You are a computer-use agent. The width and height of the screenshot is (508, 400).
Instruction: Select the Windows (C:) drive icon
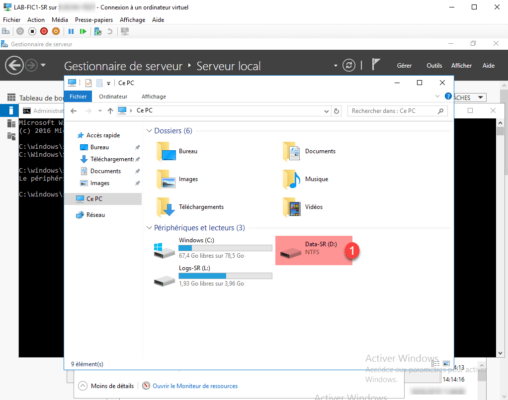click(164, 250)
